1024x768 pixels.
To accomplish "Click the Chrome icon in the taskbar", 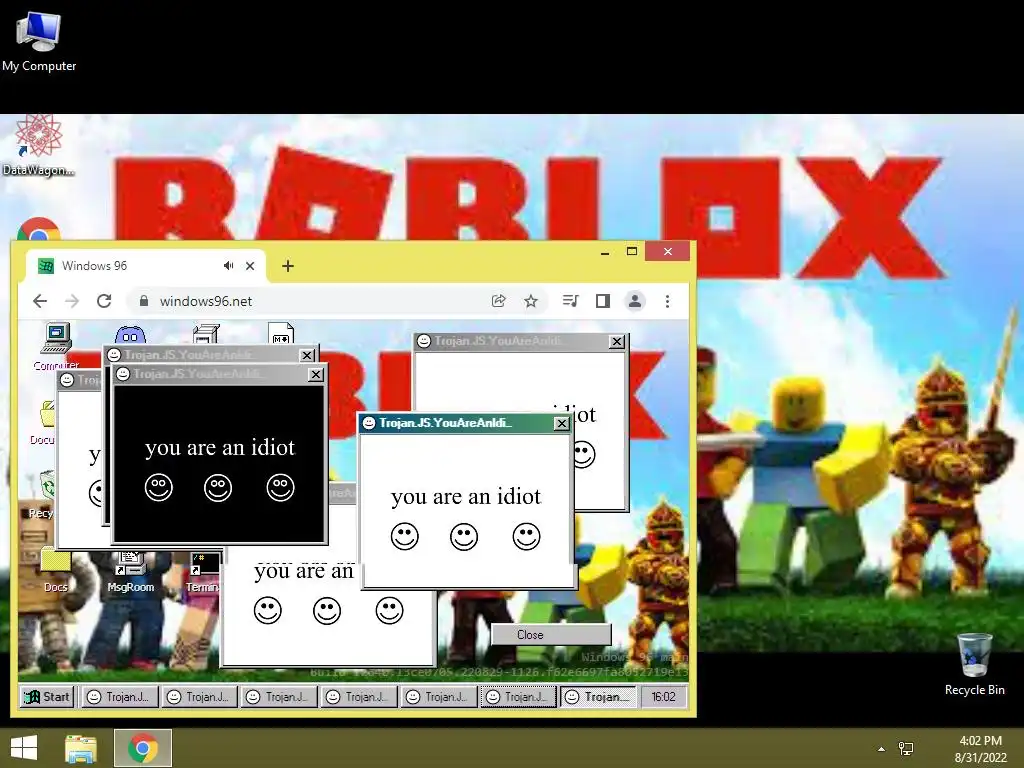I will [x=142, y=748].
